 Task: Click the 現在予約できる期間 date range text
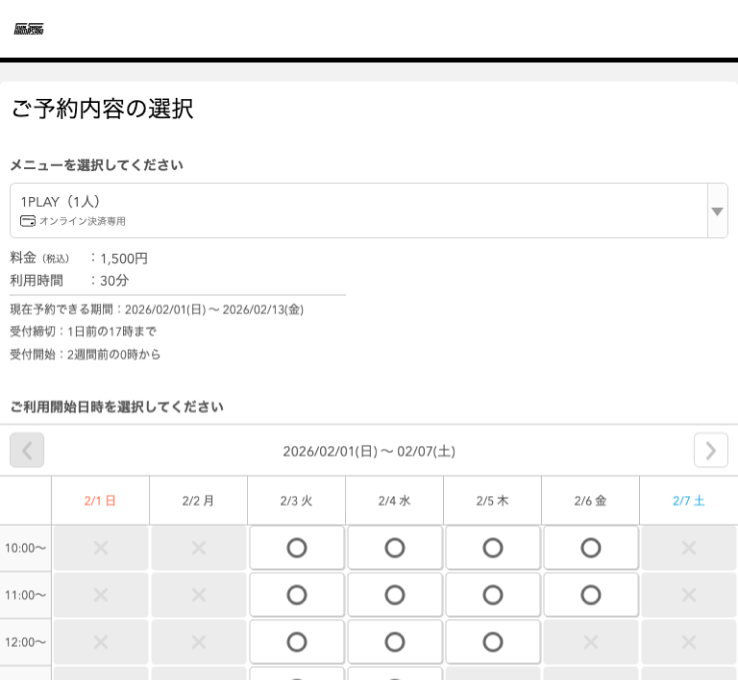pyautogui.click(x=157, y=310)
